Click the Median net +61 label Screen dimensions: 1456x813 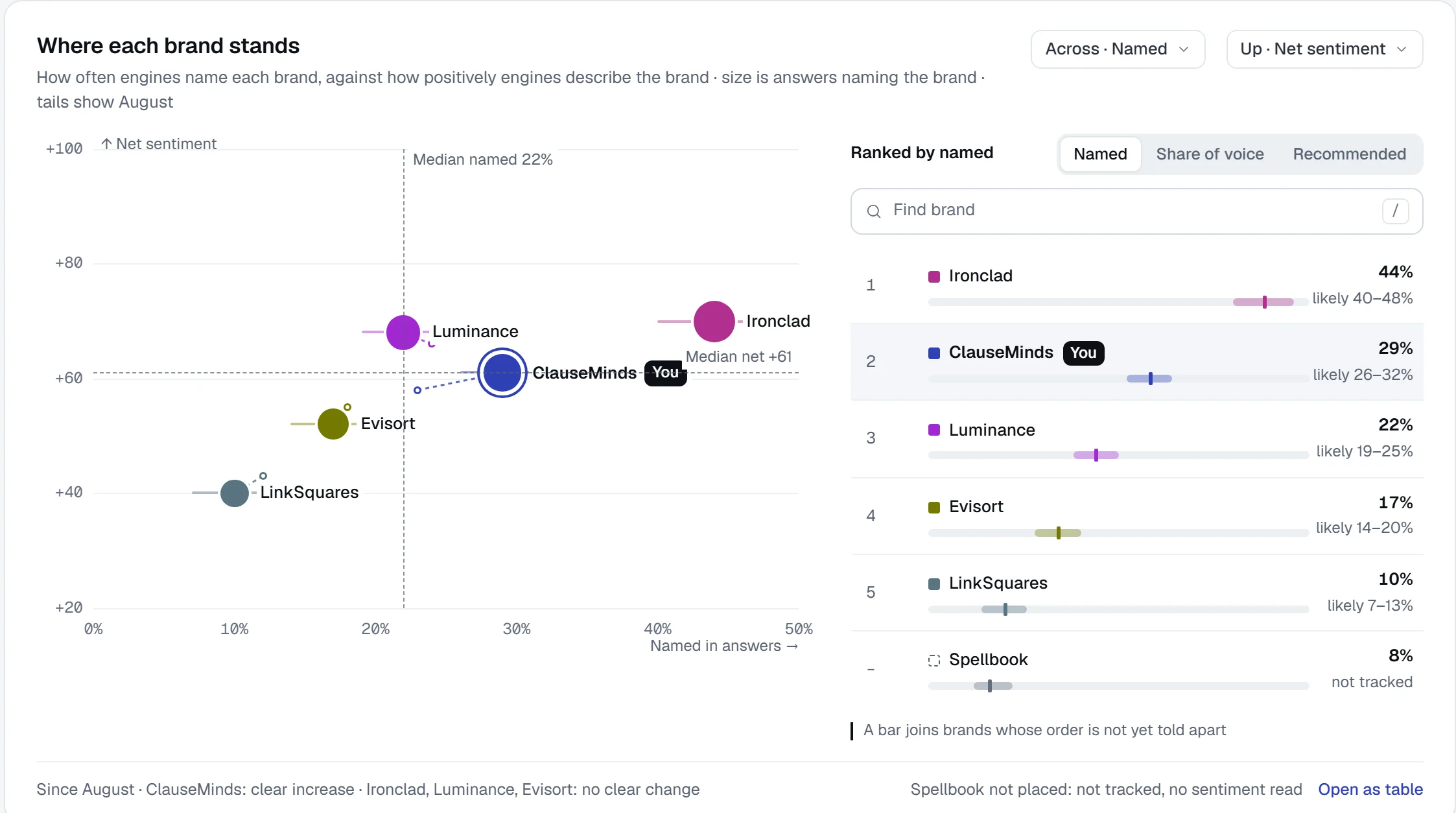pos(738,357)
